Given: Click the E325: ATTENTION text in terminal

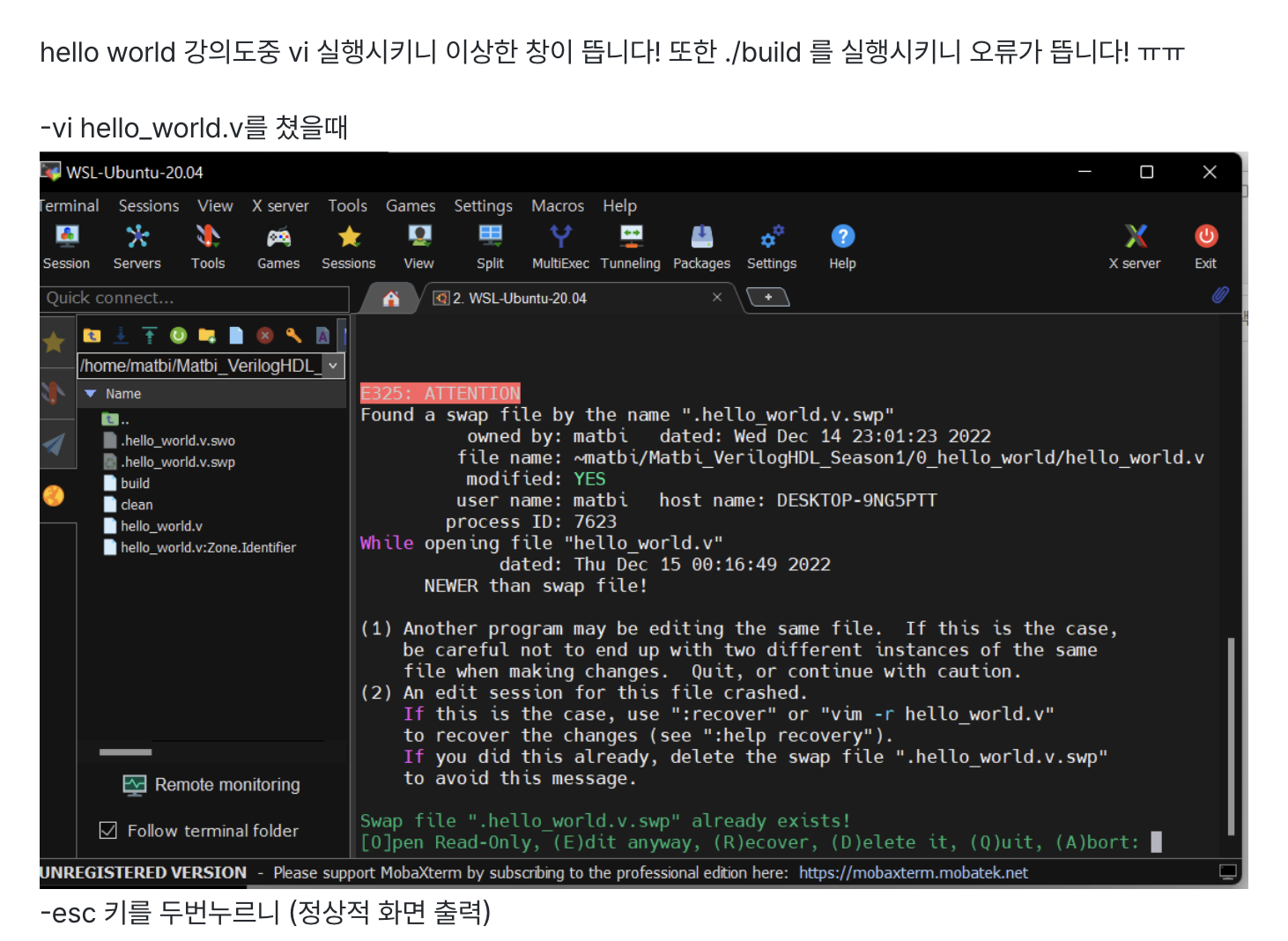Looking at the screenshot, I should [440, 393].
